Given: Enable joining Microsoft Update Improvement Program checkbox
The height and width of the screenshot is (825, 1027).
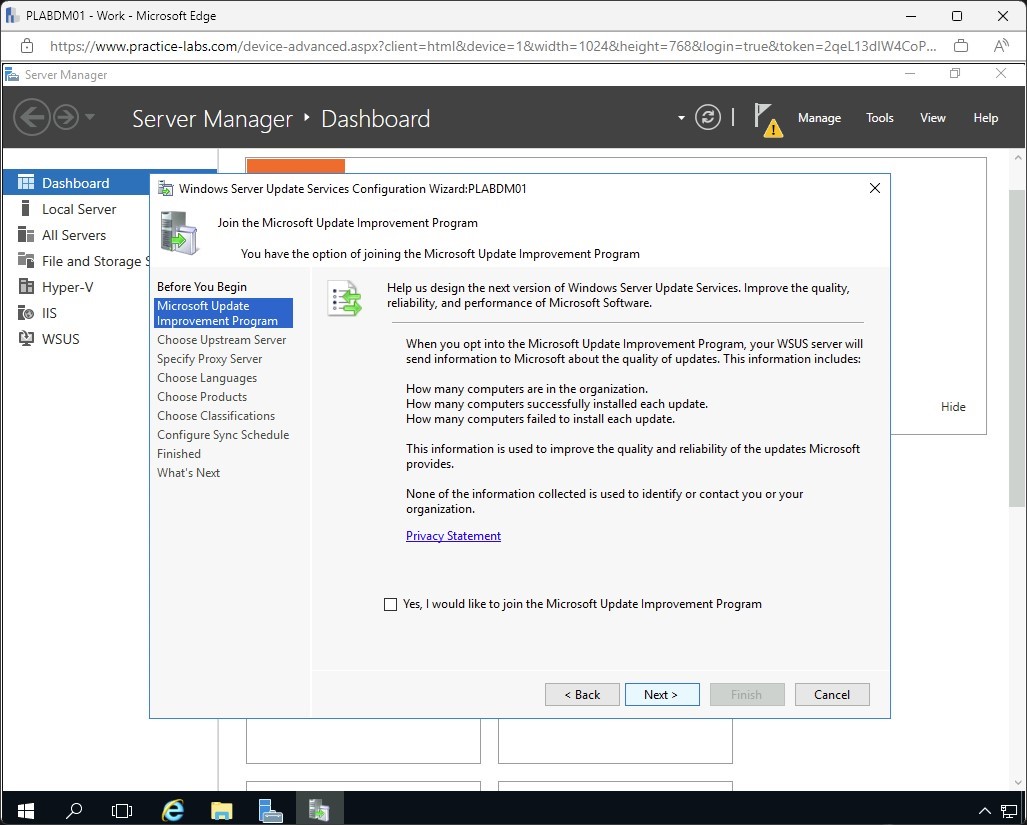Looking at the screenshot, I should click(x=391, y=604).
